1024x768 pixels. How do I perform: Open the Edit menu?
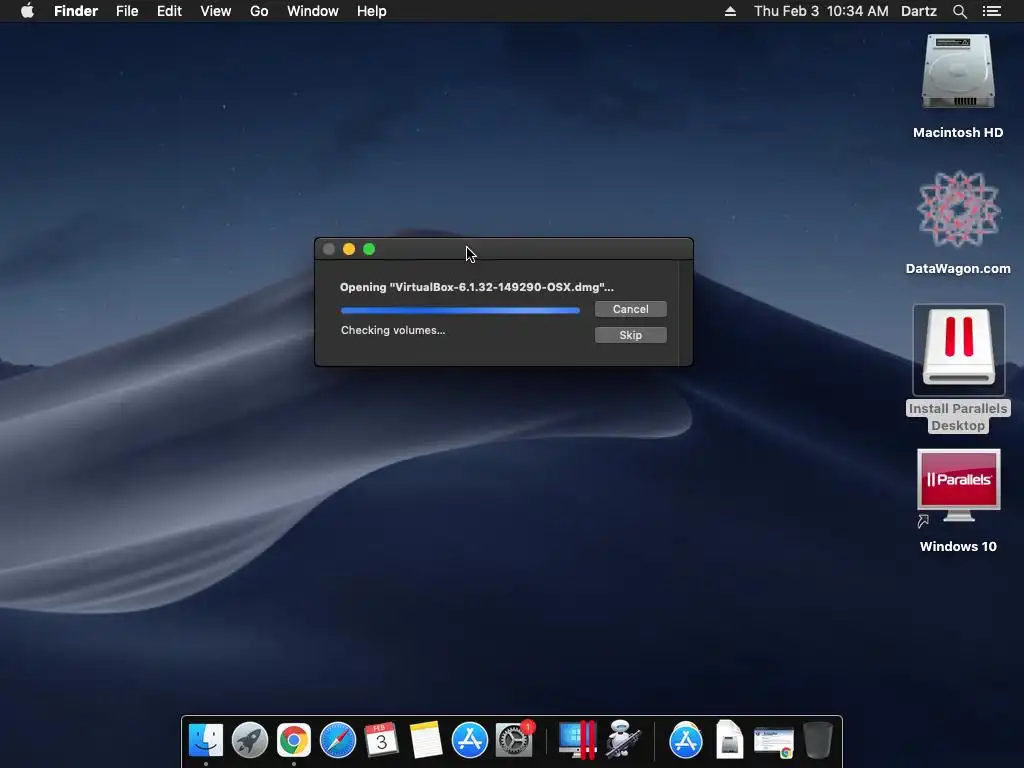[169, 11]
